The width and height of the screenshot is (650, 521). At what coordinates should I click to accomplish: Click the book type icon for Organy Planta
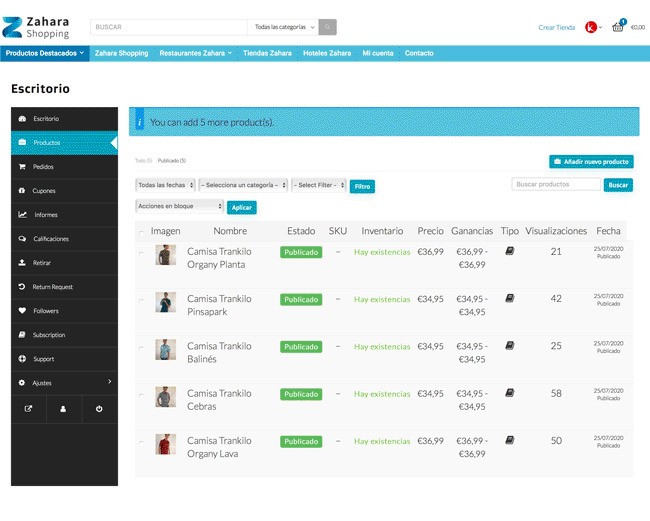[x=509, y=252]
